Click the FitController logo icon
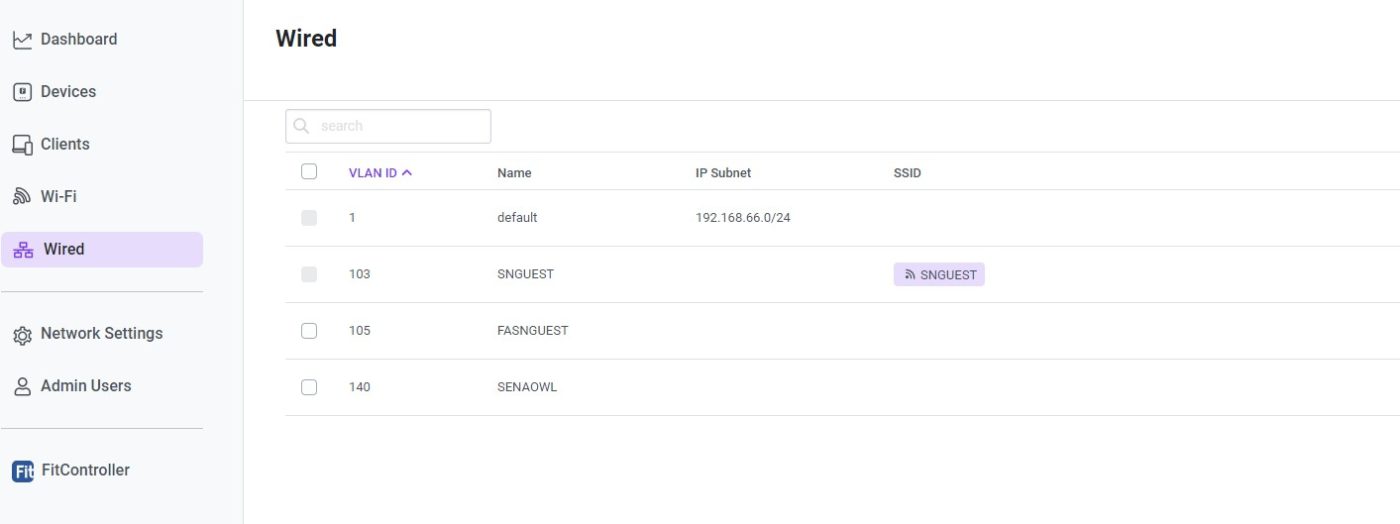 click(x=22, y=471)
